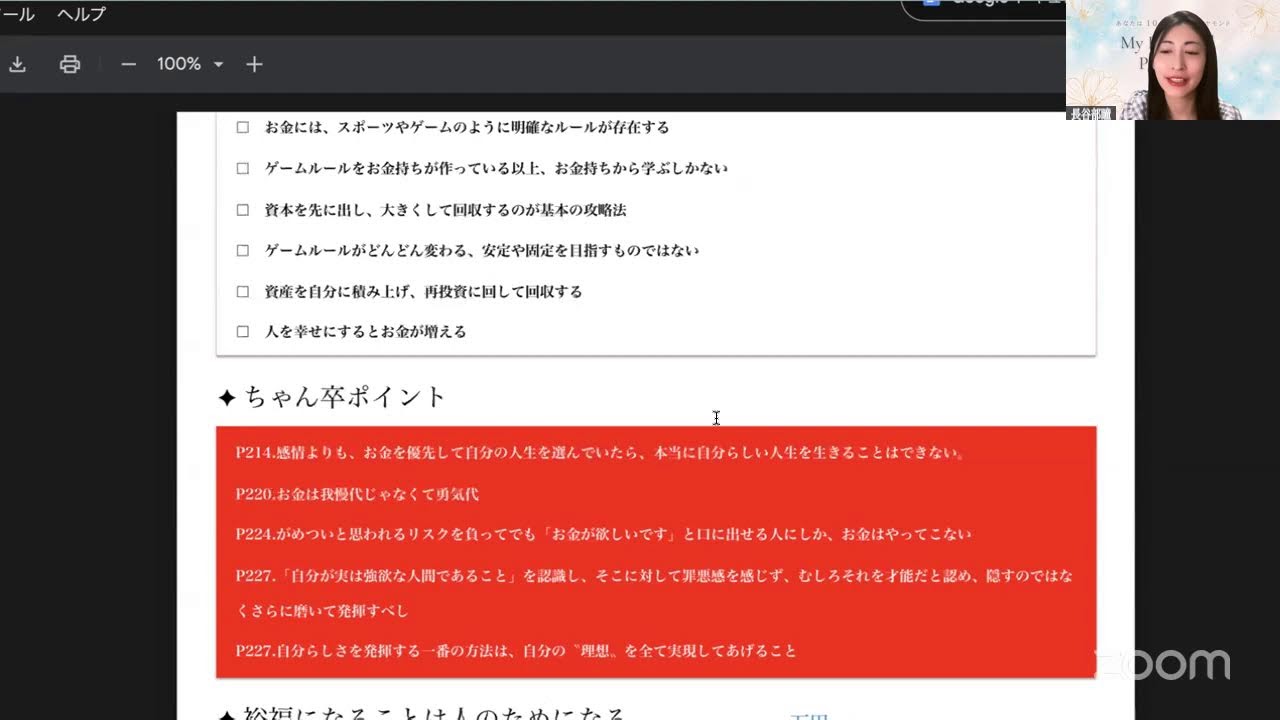This screenshot has height=720, width=1280.
Task: Click the download icon in the toolbar
Action: pyautogui.click(x=17, y=64)
